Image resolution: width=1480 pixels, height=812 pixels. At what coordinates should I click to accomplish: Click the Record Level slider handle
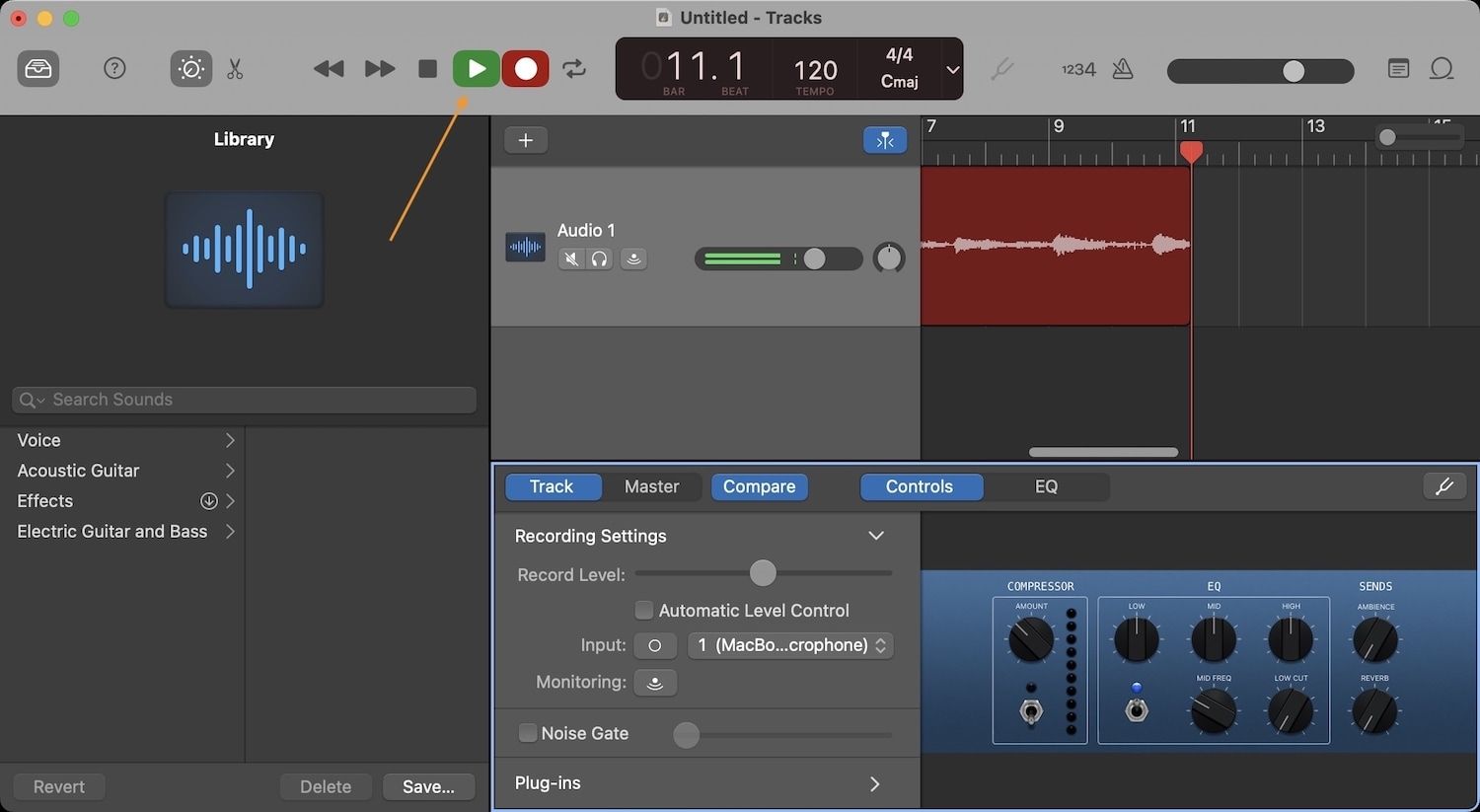click(x=763, y=573)
